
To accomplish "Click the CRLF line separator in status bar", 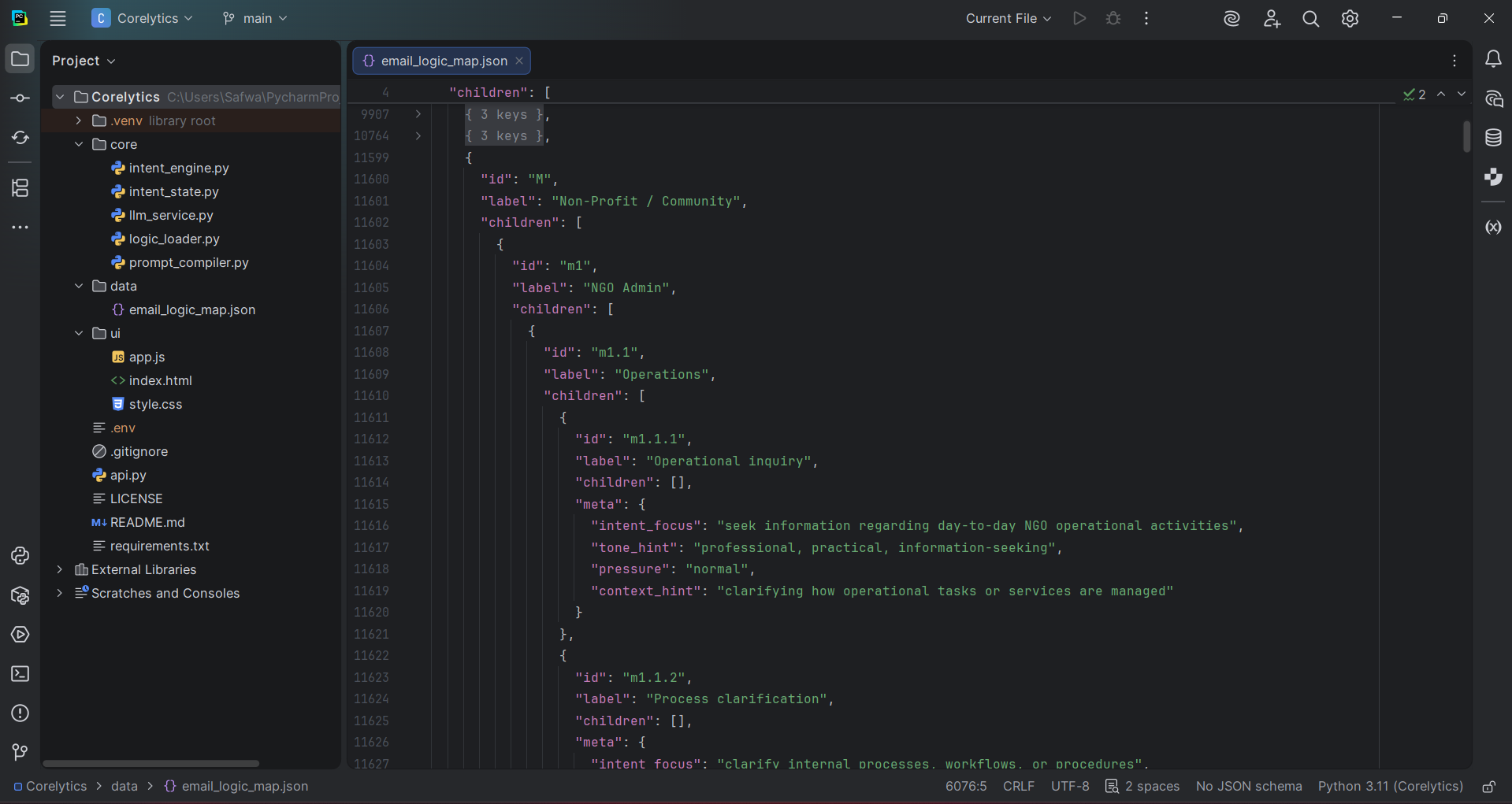I will pos(1018,787).
